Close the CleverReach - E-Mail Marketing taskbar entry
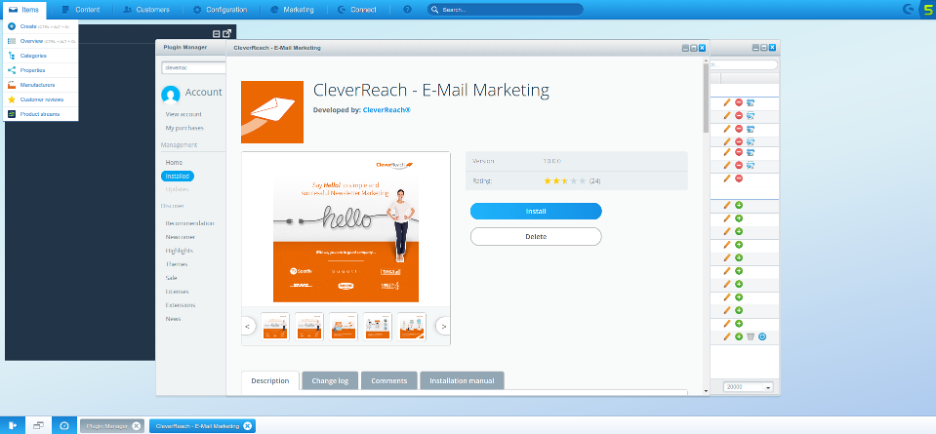This screenshot has height=434, width=936. point(248,426)
